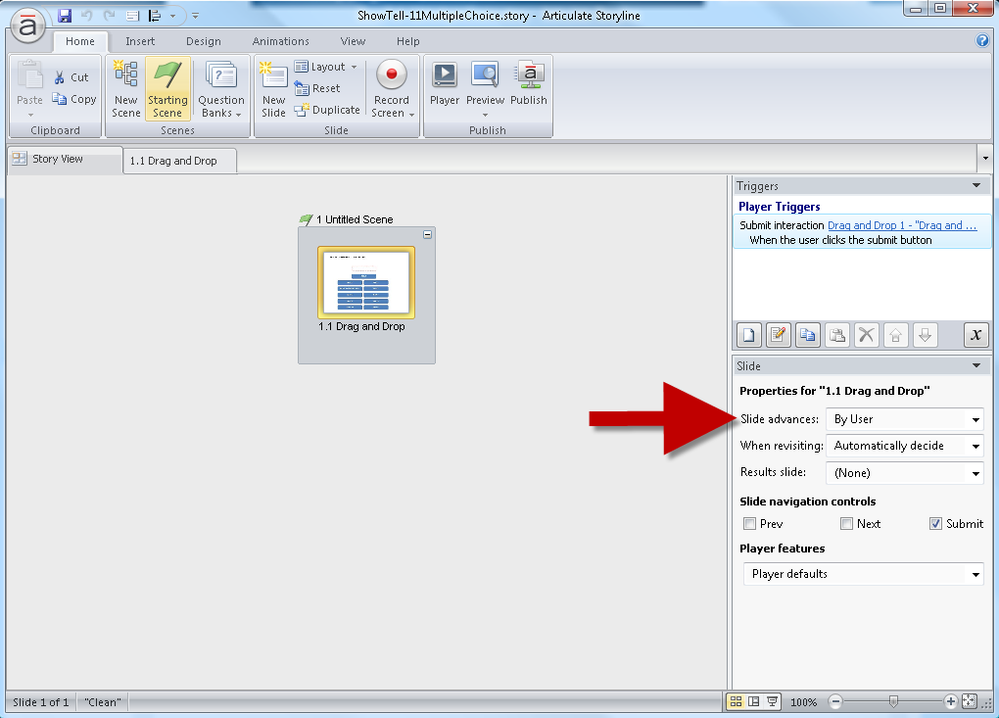Open the Question Banks dropdown
This screenshot has width=999, height=718.
[x=220, y=89]
